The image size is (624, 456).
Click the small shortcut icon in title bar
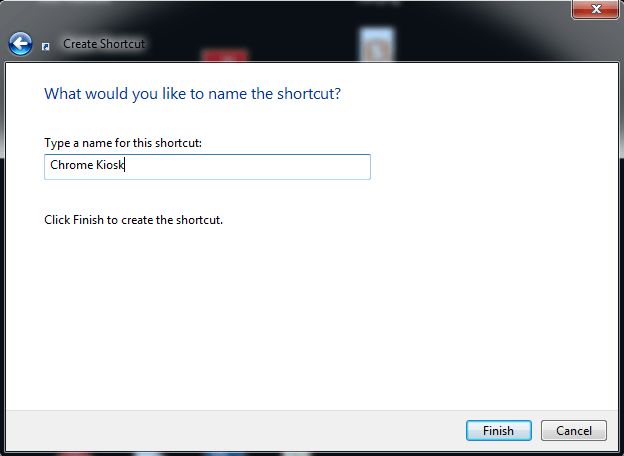tap(46, 45)
